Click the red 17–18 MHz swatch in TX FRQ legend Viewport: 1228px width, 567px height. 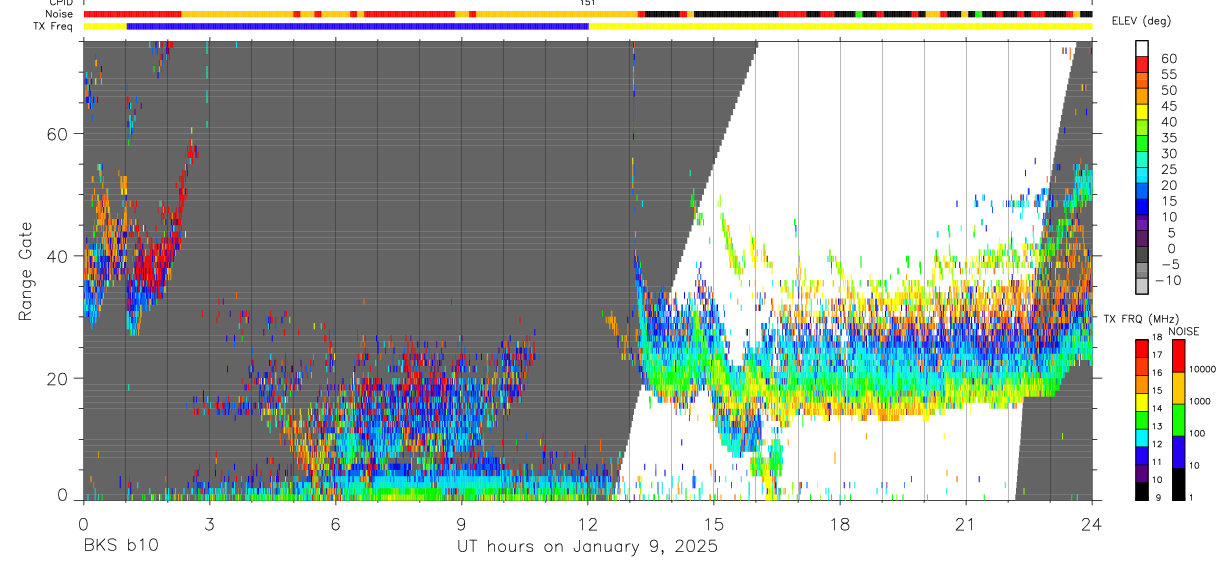pos(1143,348)
